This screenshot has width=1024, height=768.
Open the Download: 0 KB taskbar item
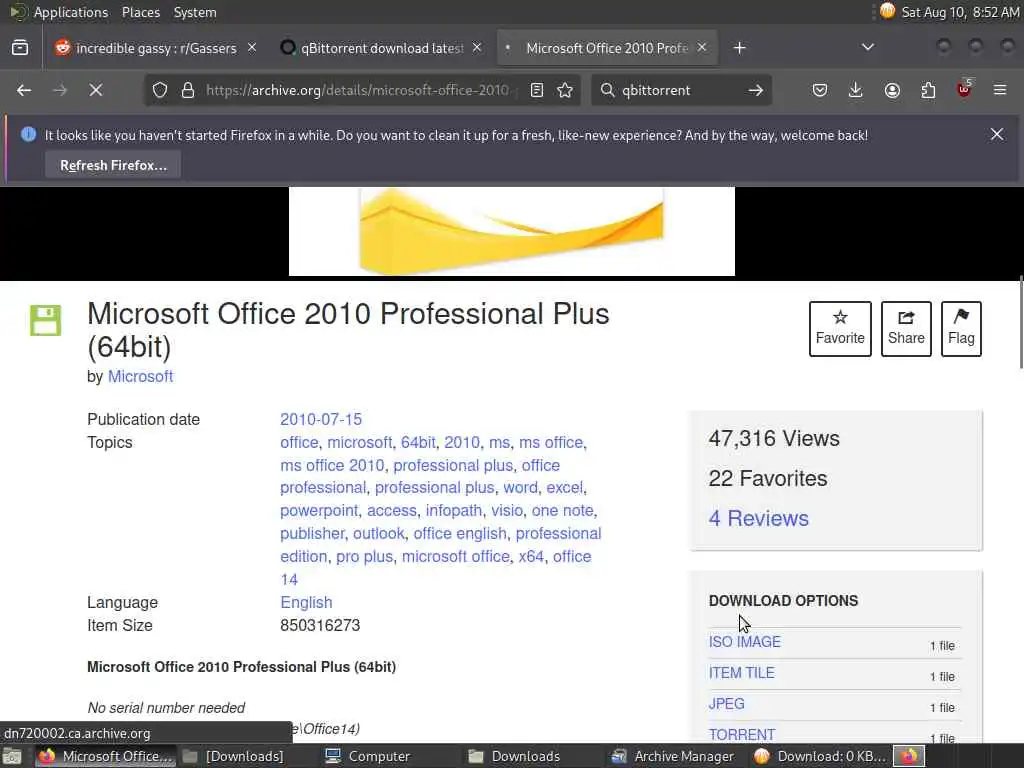click(820, 756)
